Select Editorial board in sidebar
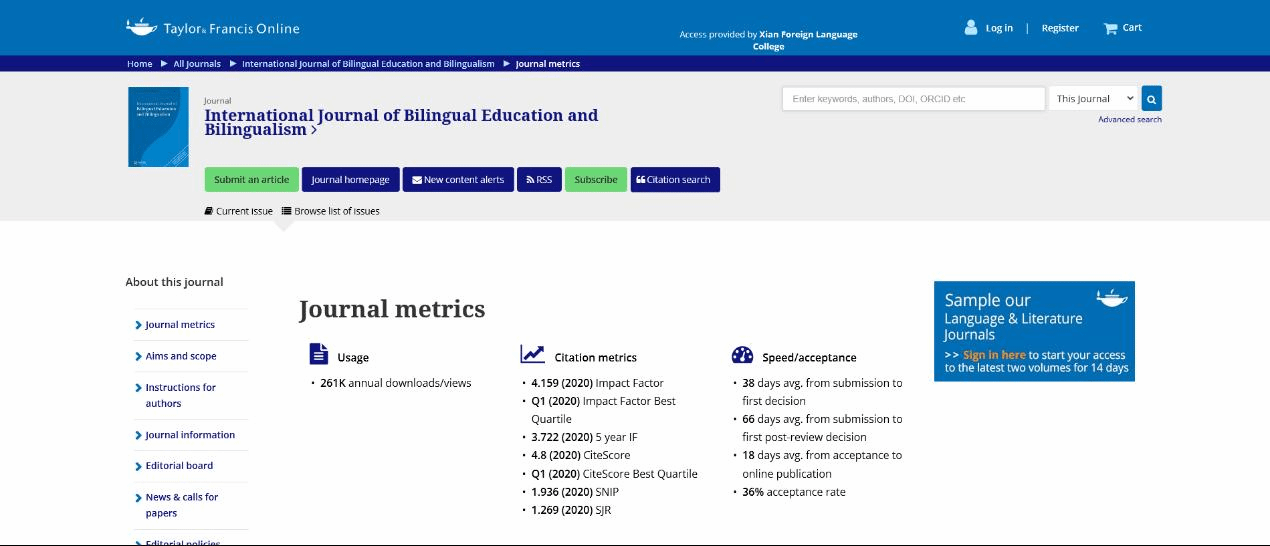Screen dimensions: 1270x546 pos(179,466)
